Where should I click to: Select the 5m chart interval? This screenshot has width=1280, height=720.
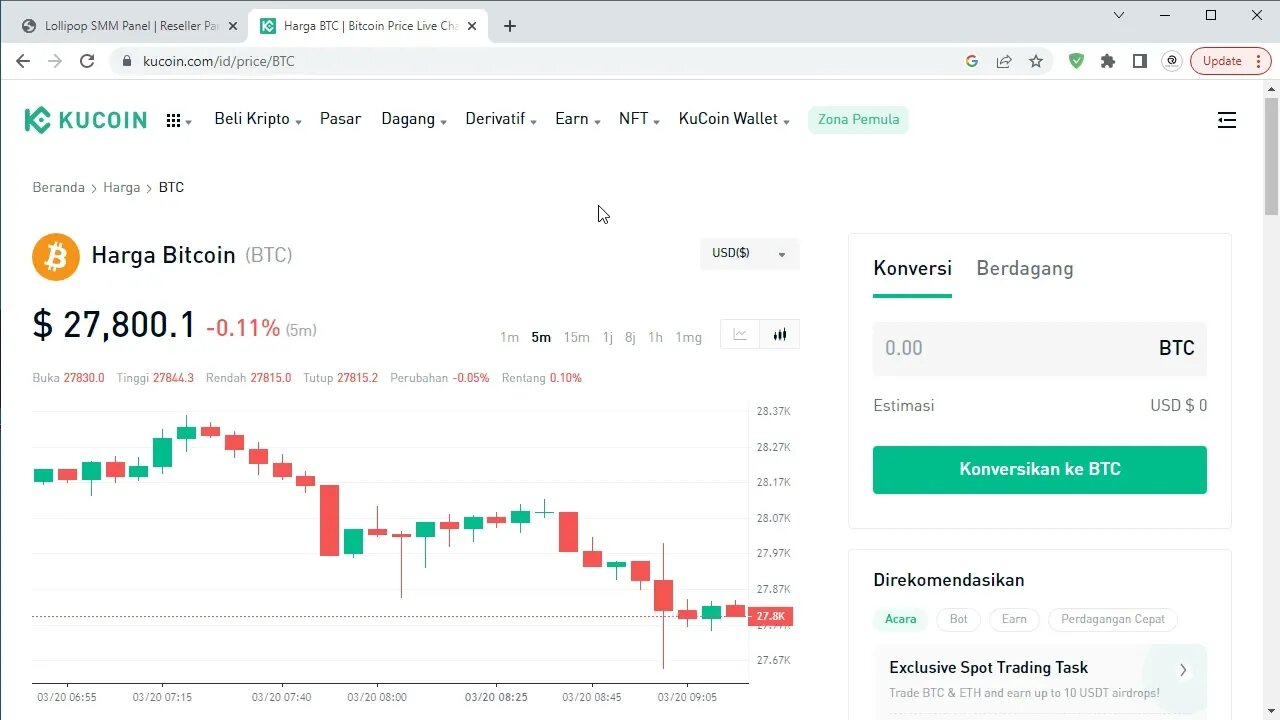[541, 337]
